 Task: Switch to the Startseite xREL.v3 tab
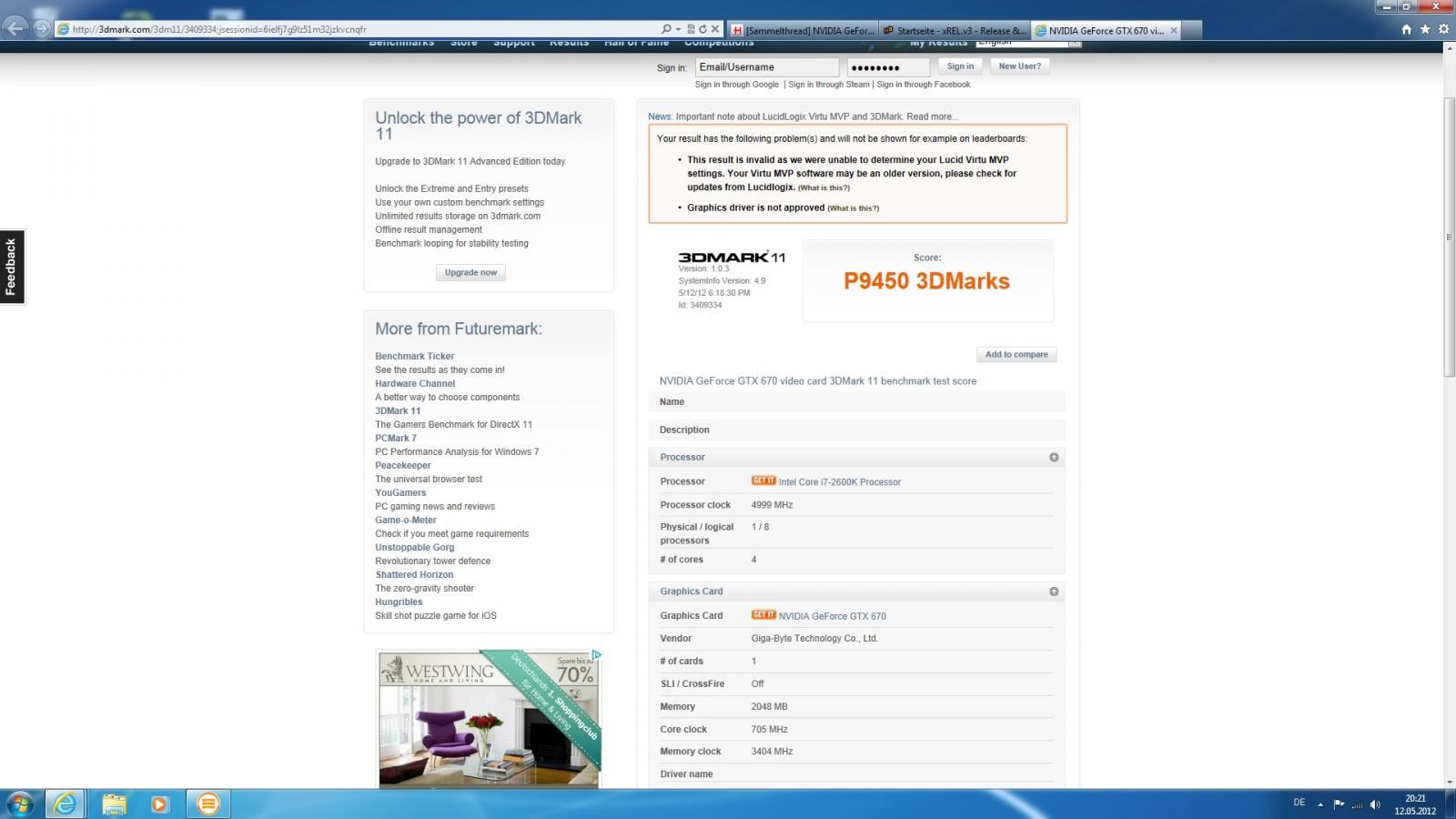point(955,30)
